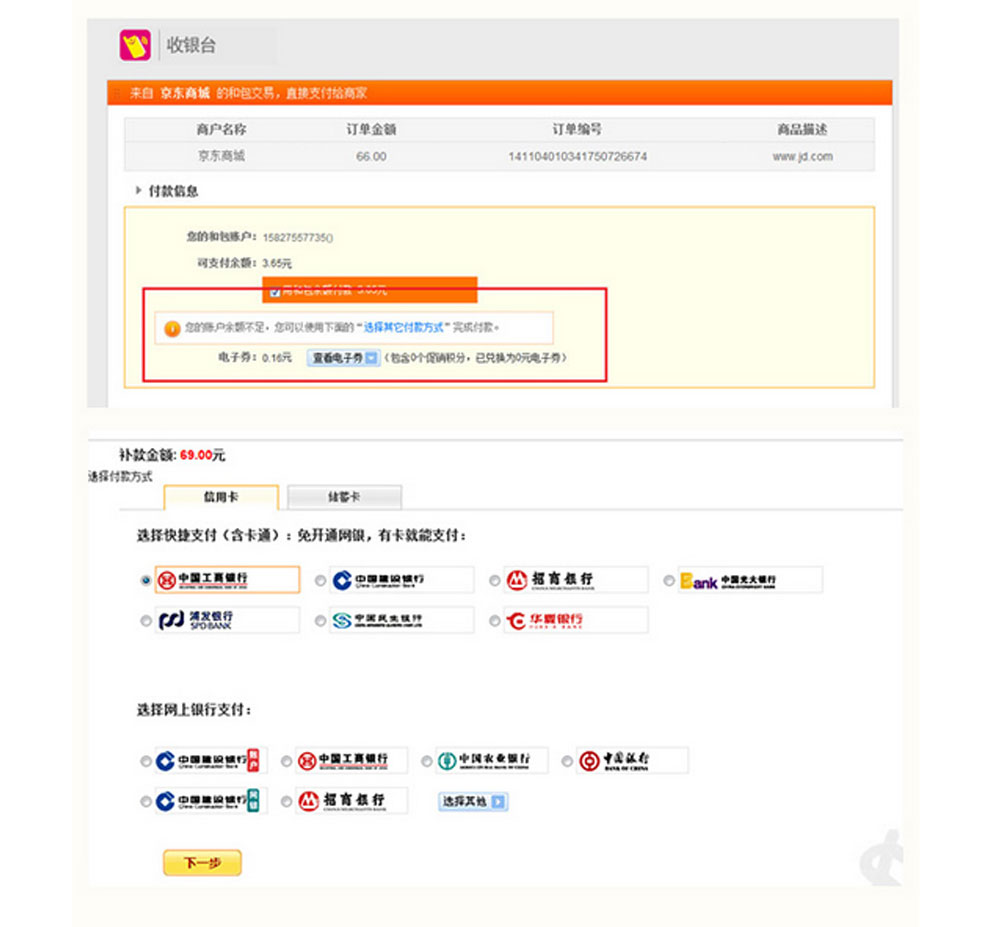Select the 浦发银行 radio button
This screenshot has height=927, width=1000.
point(145,620)
